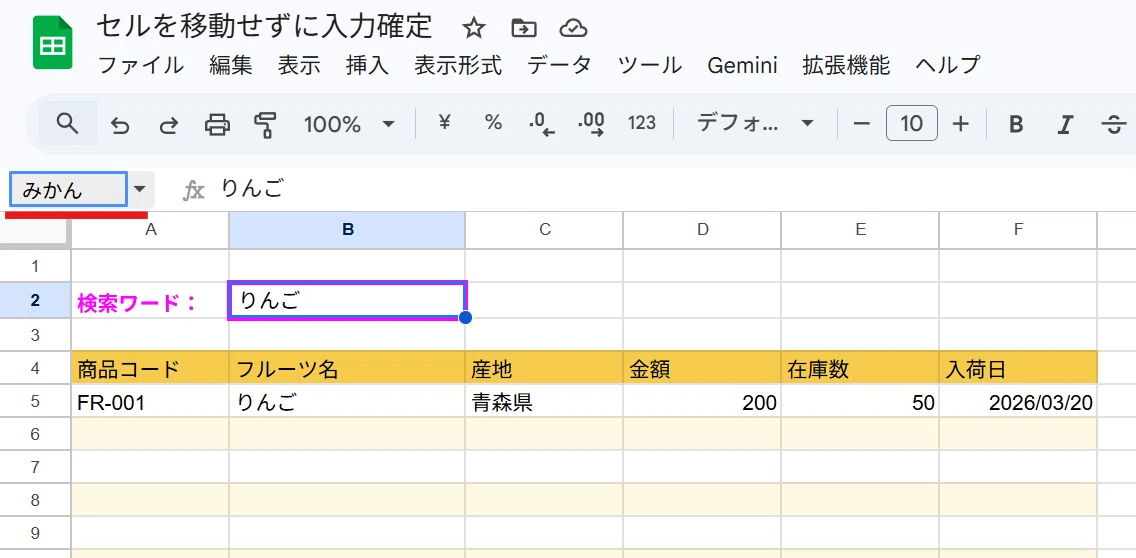Image resolution: width=1136 pixels, height=558 pixels.
Task: Toggle italic formatting
Action: [x=1064, y=125]
